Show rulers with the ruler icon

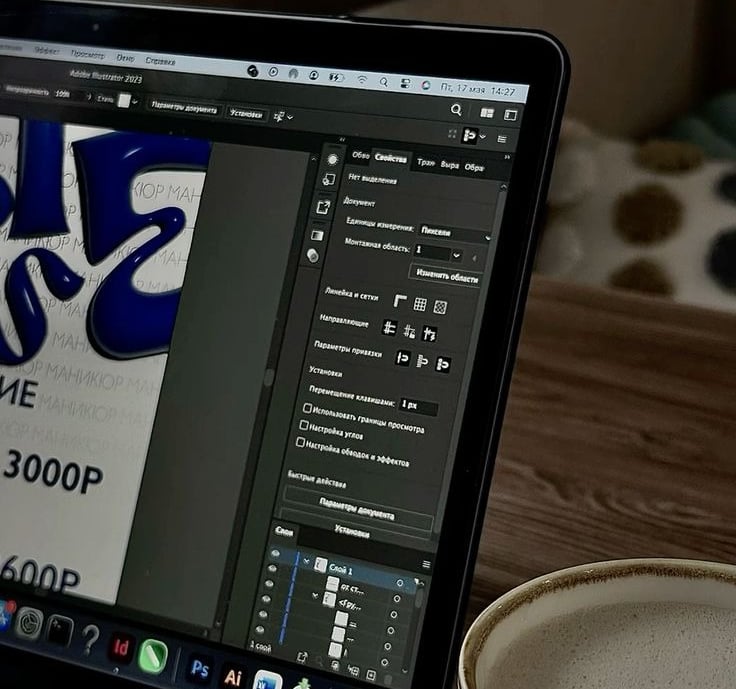click(x=399, y=300)
